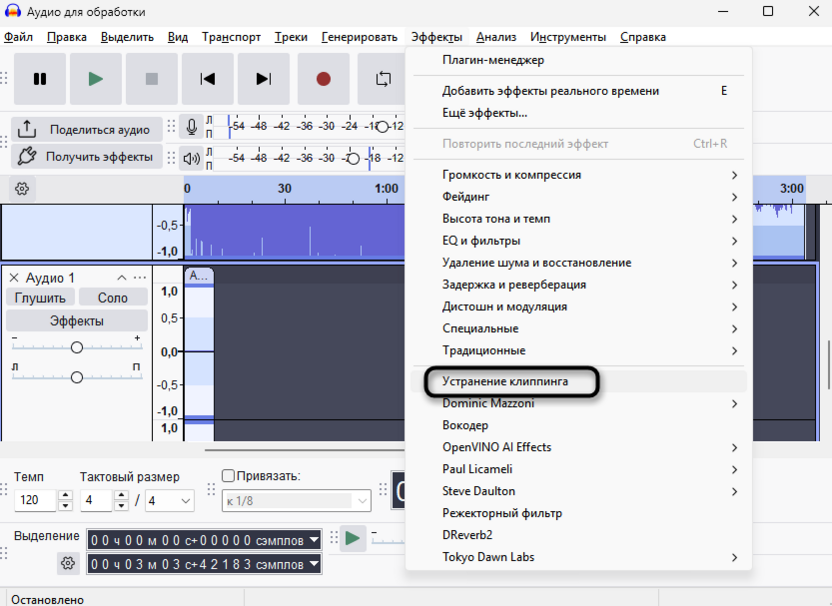The image size is (832, 606).
Task: Open Плагин-менеджер from Effects menu
Action: 578,60
